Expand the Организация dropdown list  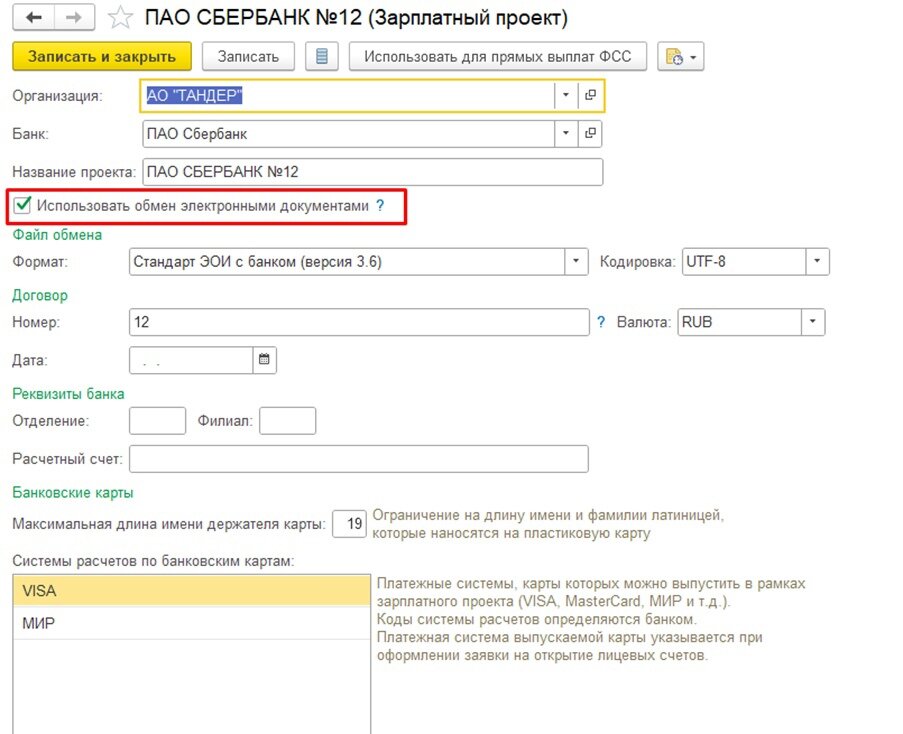point(566,95)
